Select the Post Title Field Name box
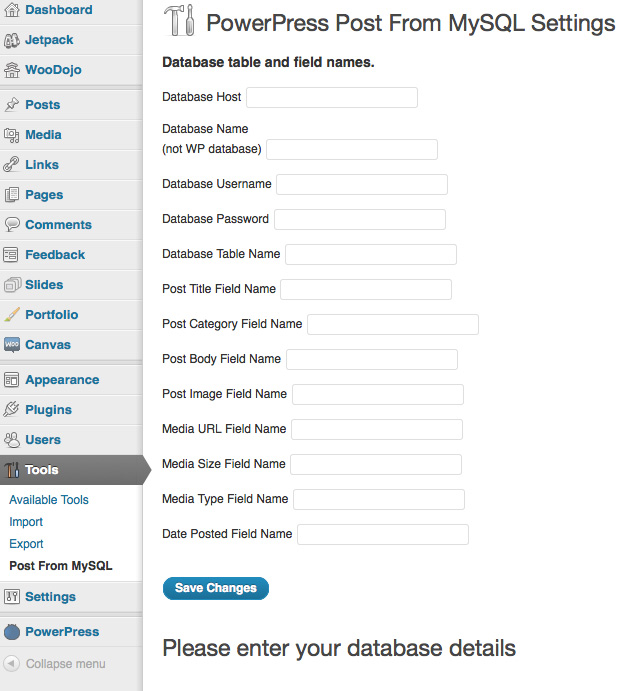The width and height of the screenshot is (641, 691). [365, 289]
